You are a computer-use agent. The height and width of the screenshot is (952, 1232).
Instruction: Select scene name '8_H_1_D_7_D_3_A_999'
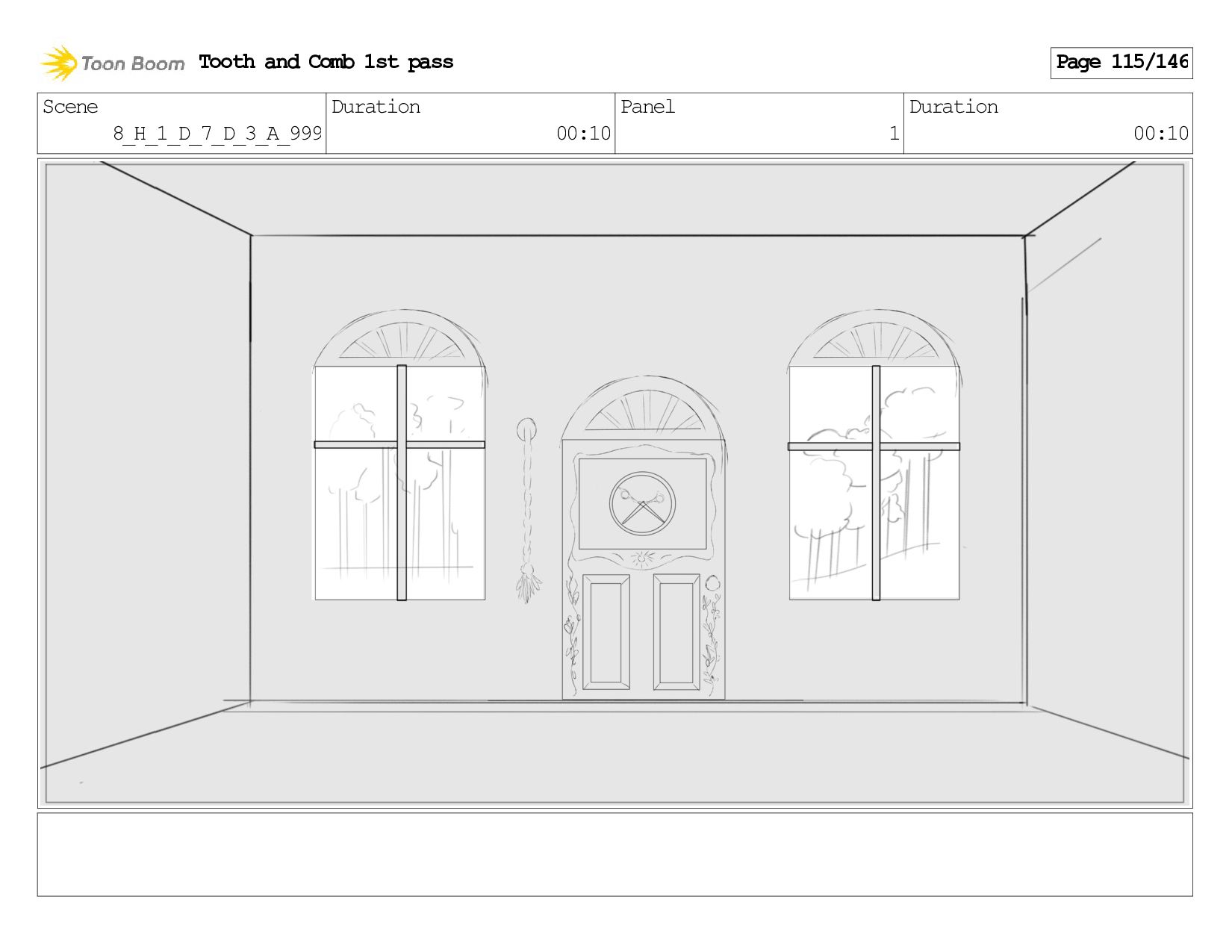[217, 134]
